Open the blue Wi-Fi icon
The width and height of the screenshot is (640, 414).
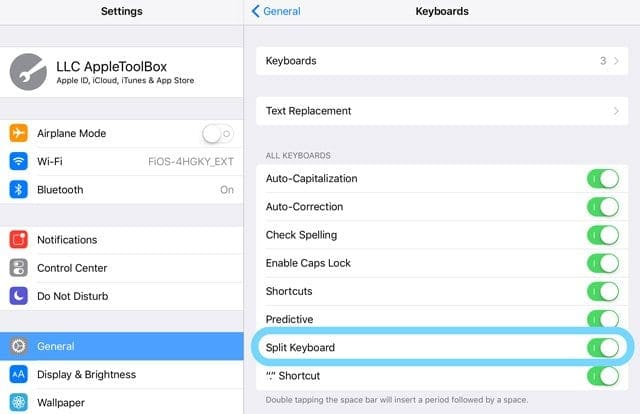coord(18,161)
